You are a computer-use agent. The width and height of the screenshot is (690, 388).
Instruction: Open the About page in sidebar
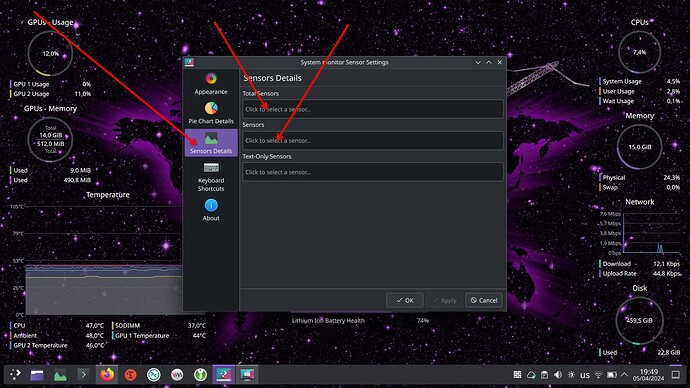click(x=211, y=210)
